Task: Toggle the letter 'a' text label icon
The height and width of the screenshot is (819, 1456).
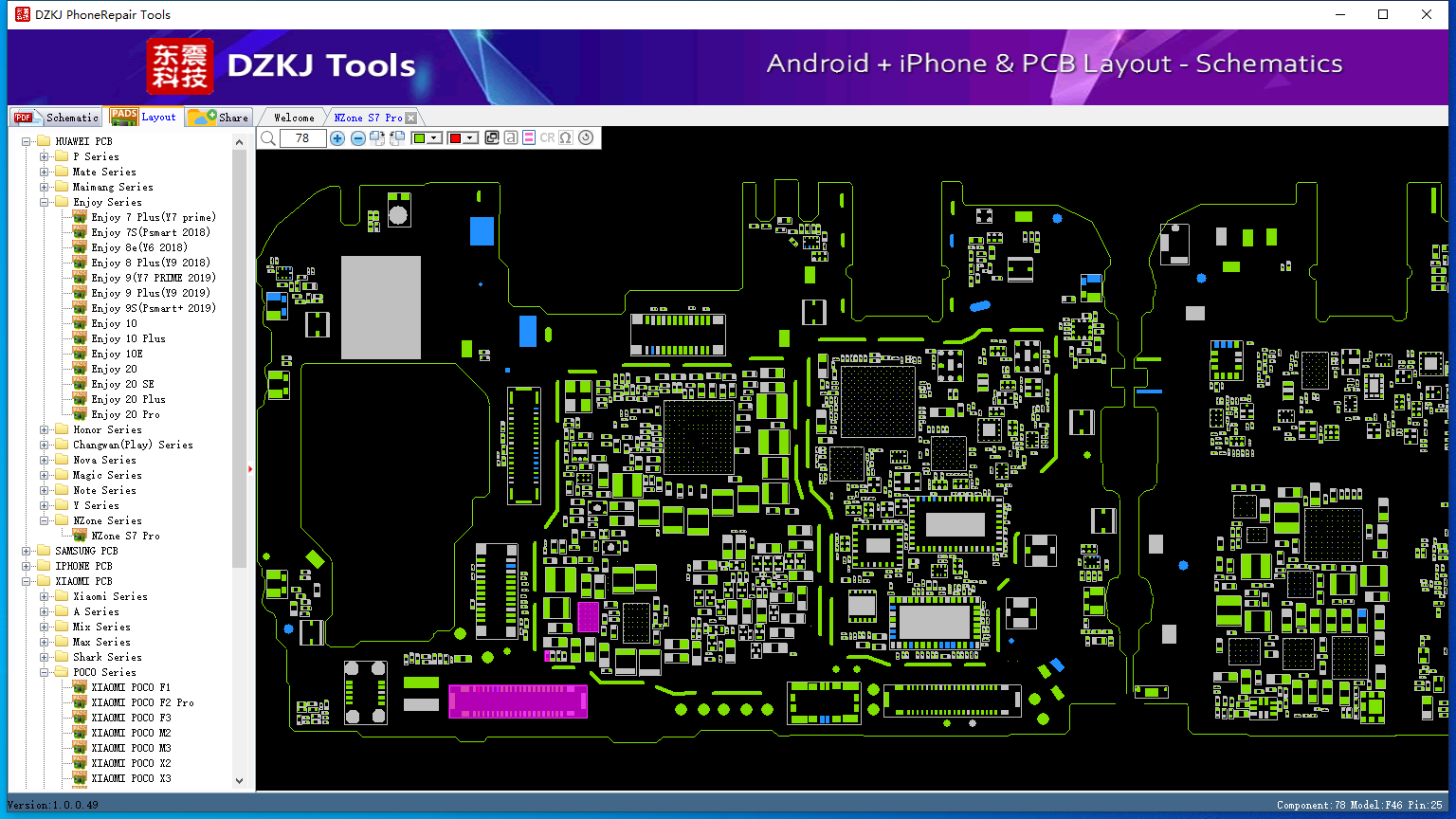Action: coord(511,138)
